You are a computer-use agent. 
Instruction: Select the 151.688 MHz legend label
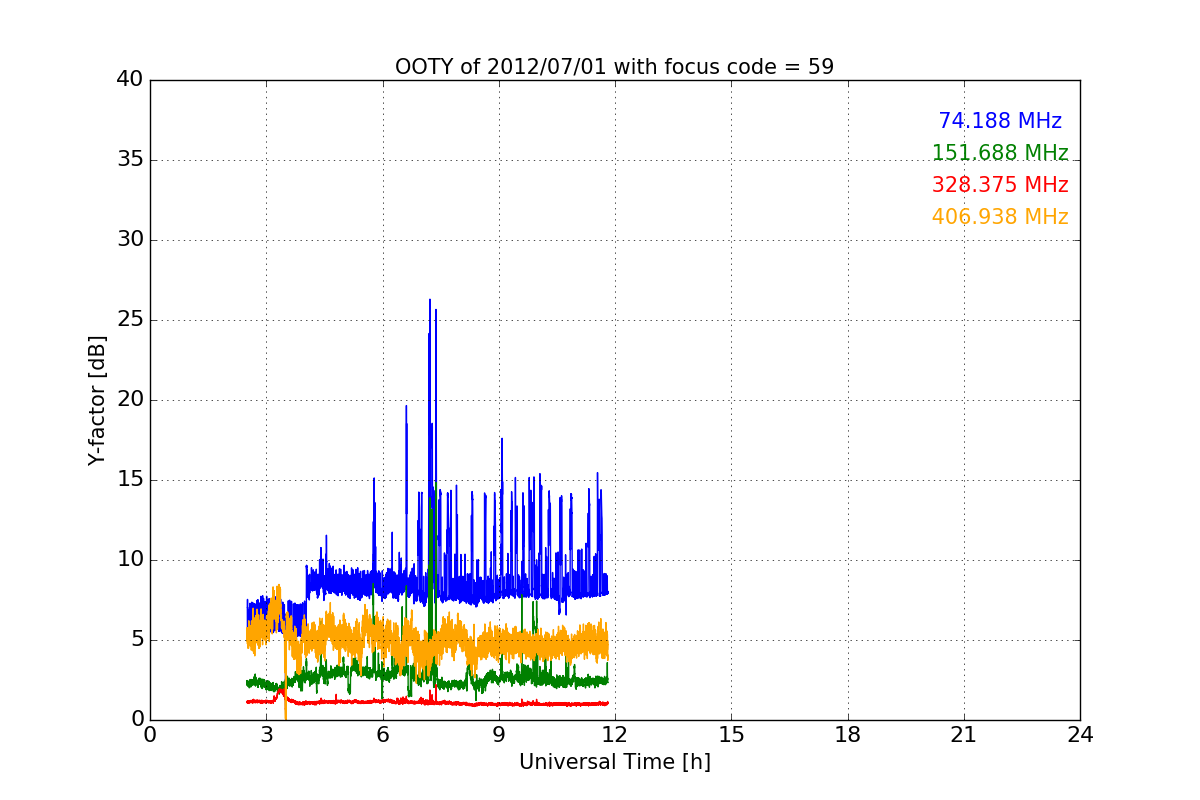click(1000, 153)
